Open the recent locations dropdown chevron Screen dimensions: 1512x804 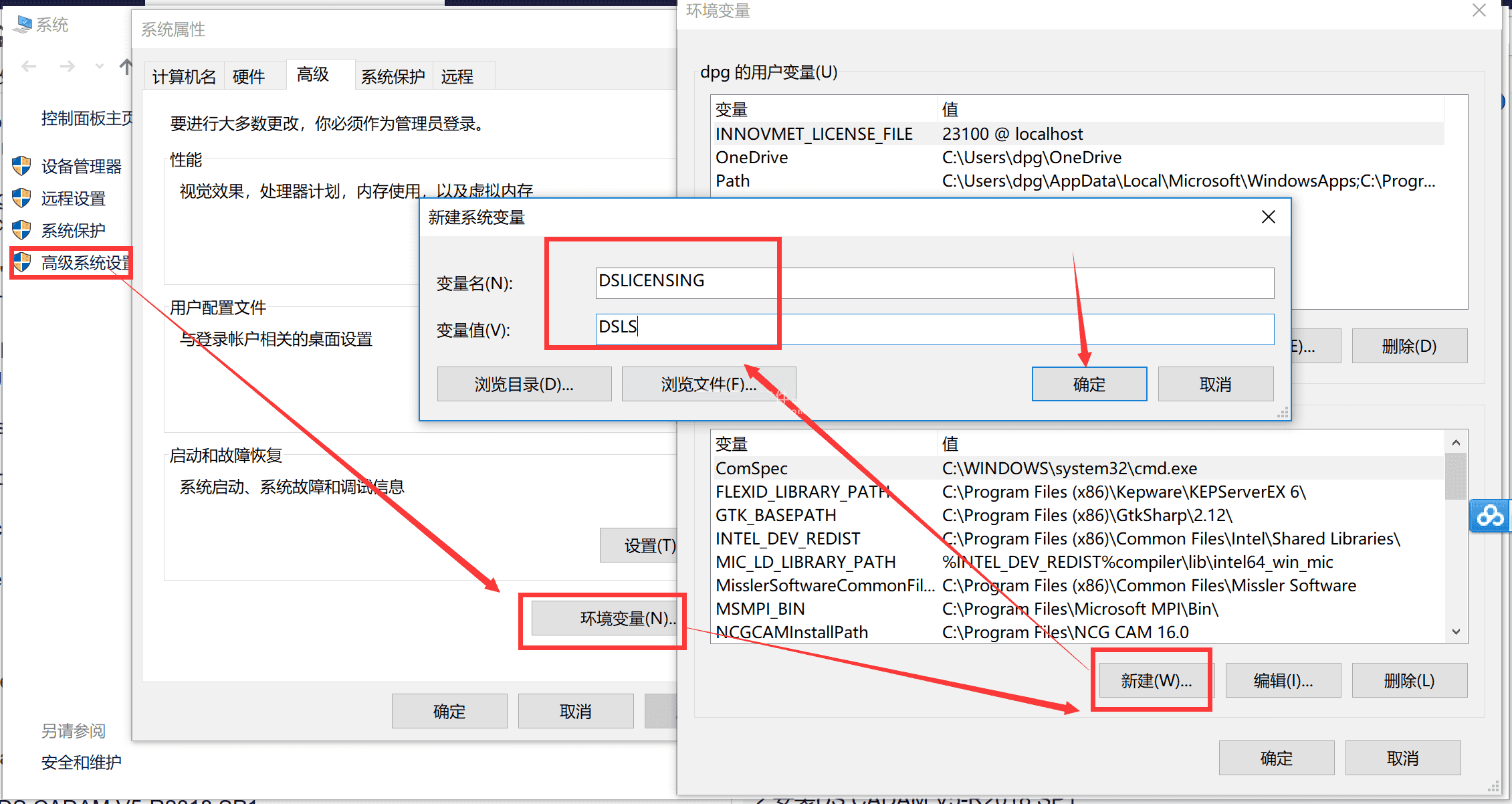pyautogui.click(x=99, y=66)
